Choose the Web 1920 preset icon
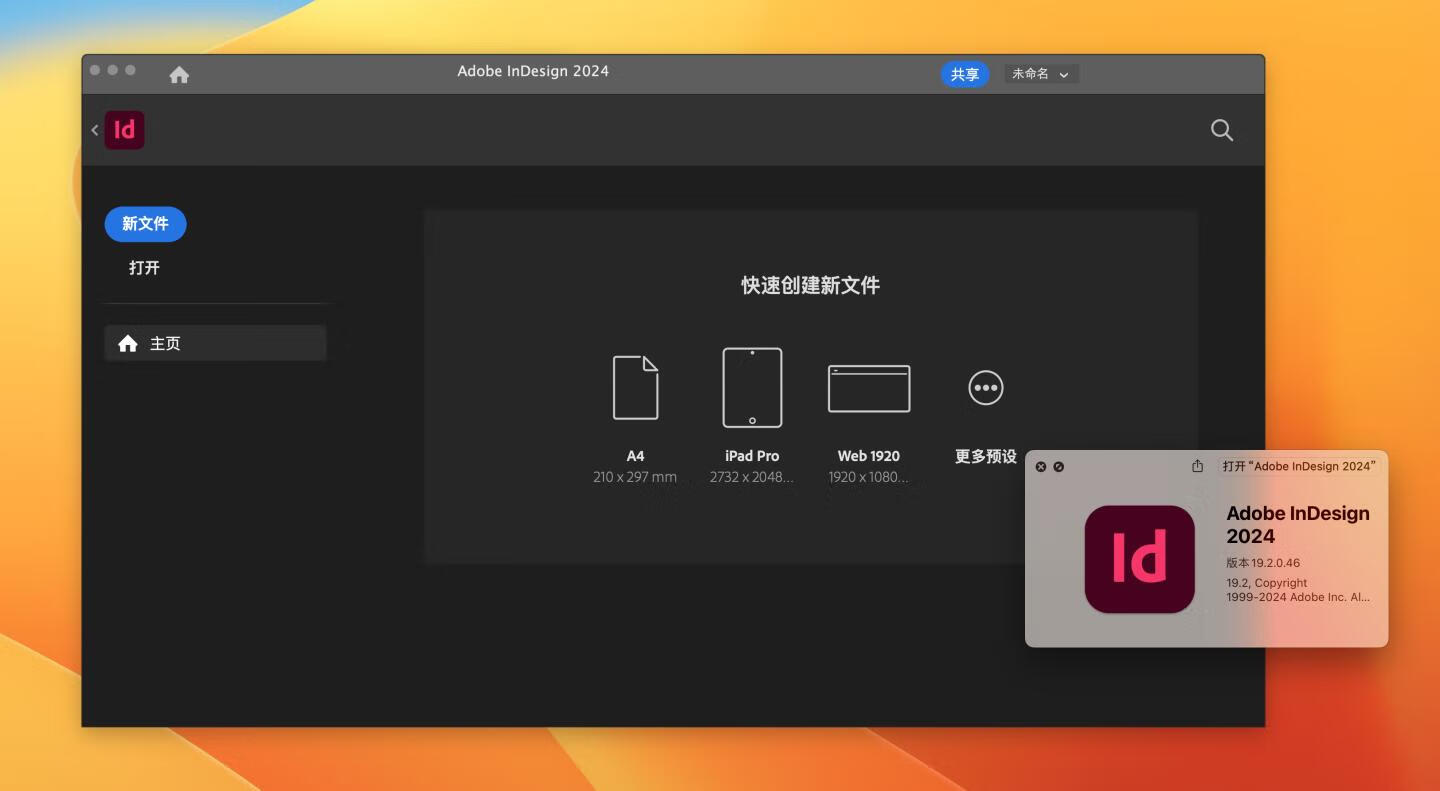This screenshot has height=791, width=1440. (x=869, y=388)
